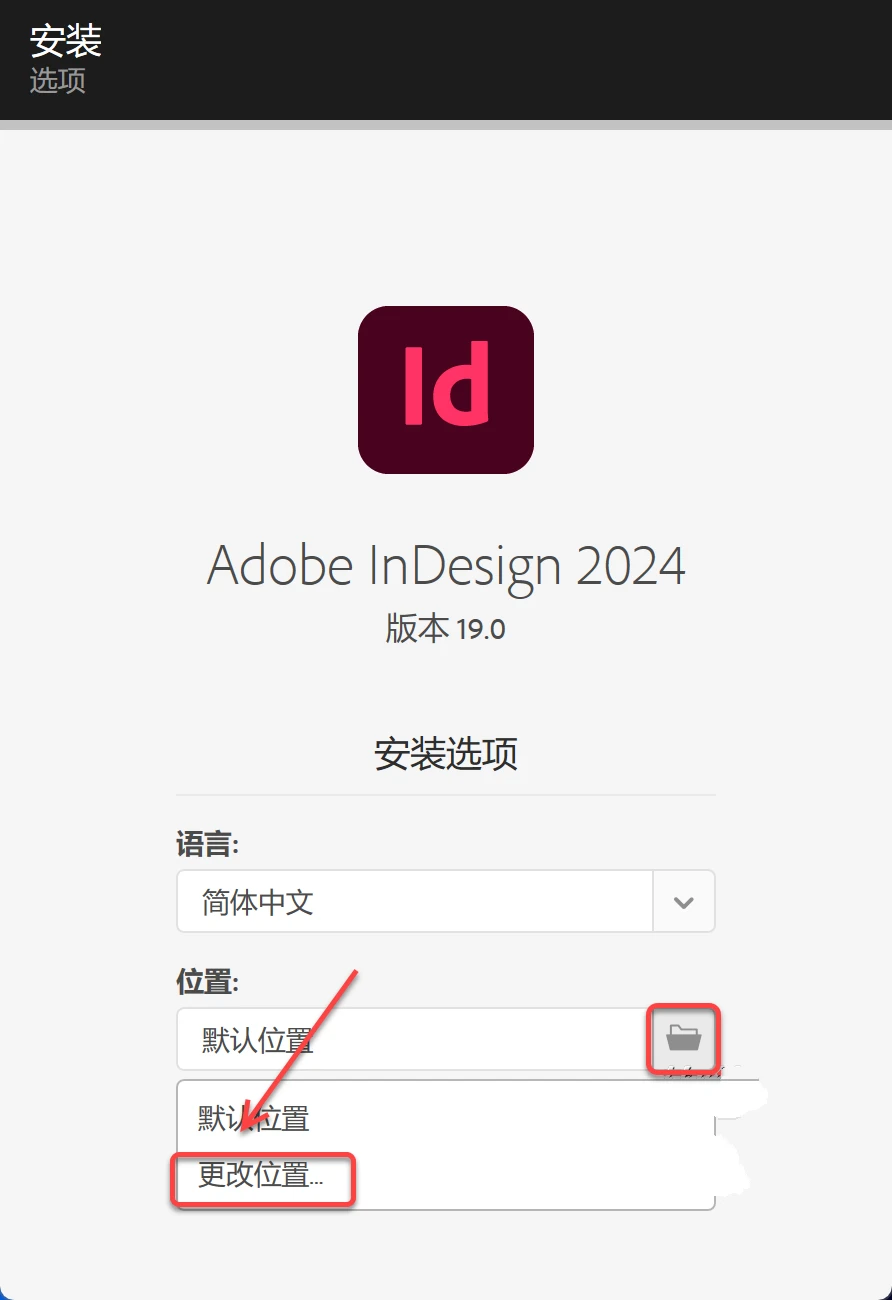Click the Adobe InDesign 2024 title text
The image size is (892, 1300).
[x=446, y=566]
